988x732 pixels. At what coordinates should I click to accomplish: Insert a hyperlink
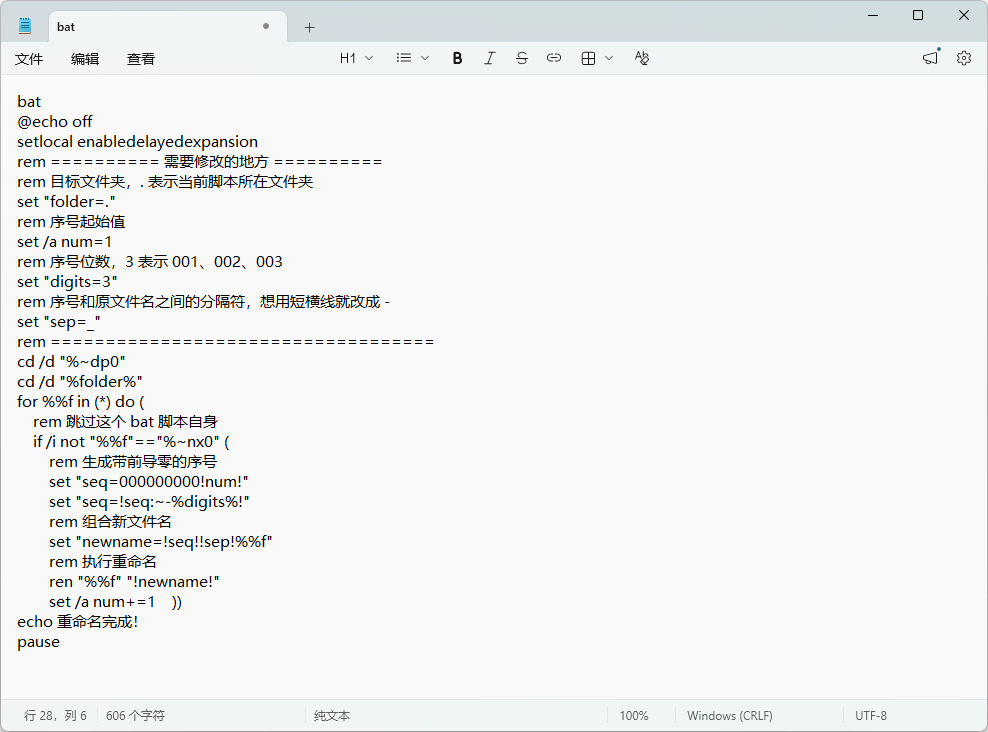coord(554,59)
